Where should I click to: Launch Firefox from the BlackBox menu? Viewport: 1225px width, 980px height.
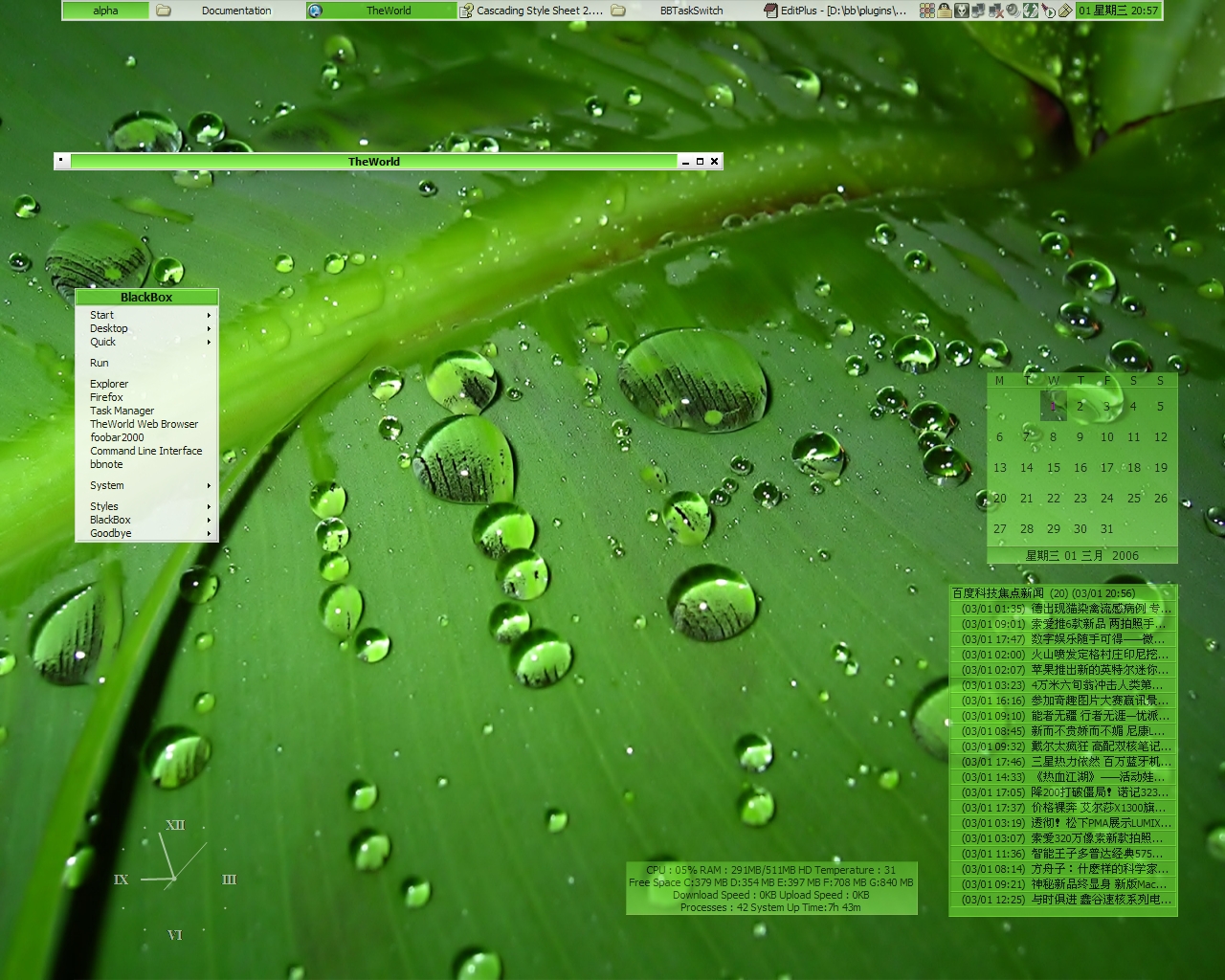pyautogui.click(x=146, y=397)
